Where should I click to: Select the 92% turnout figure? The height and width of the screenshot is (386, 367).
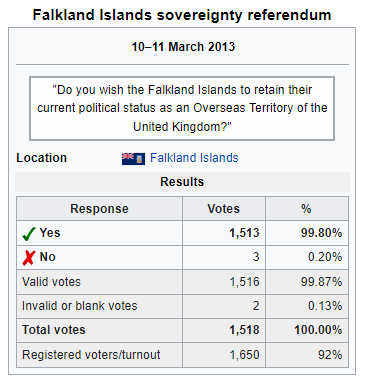[x=330, y=355]
